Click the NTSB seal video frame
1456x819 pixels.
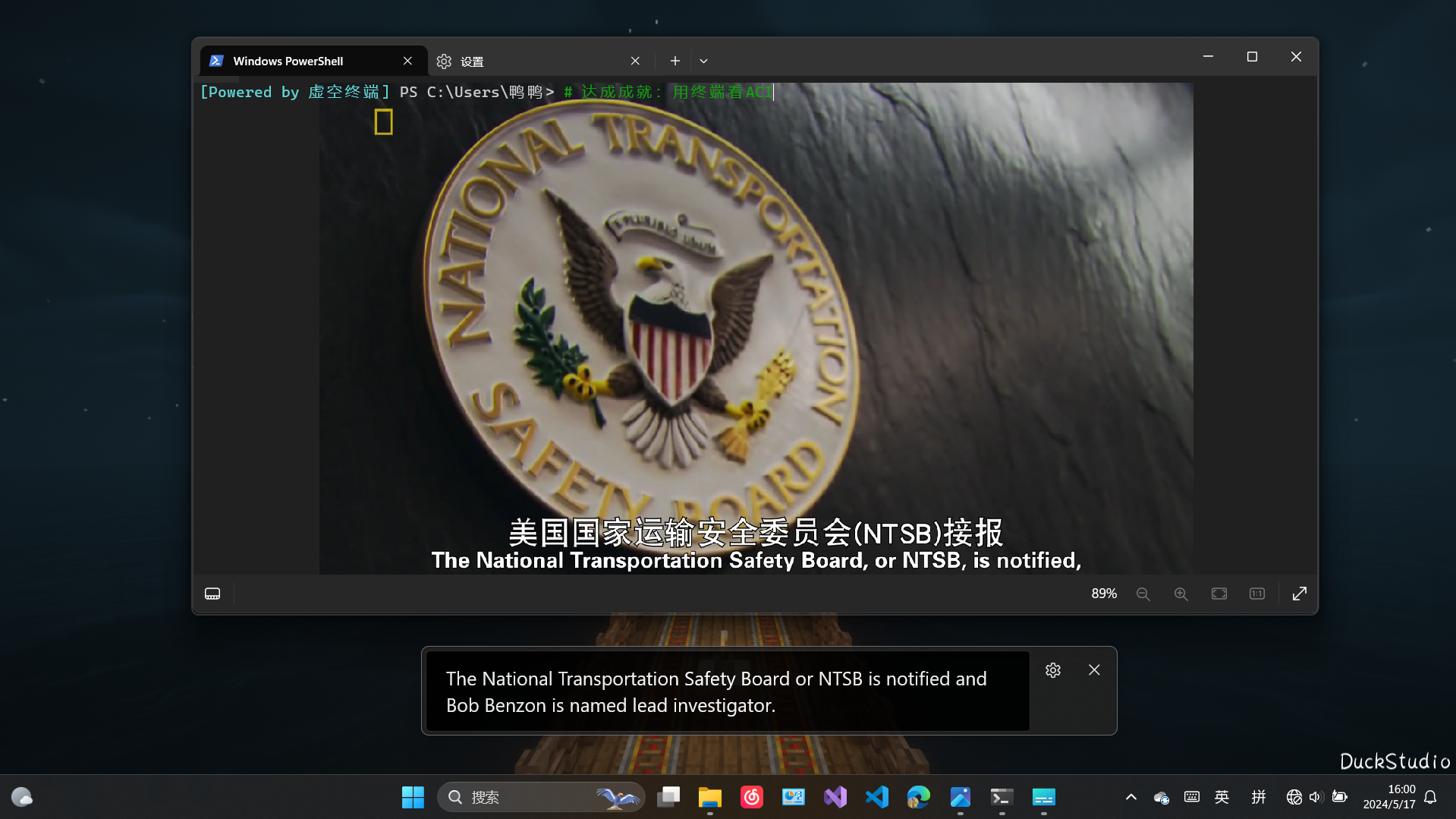[756, 328]
